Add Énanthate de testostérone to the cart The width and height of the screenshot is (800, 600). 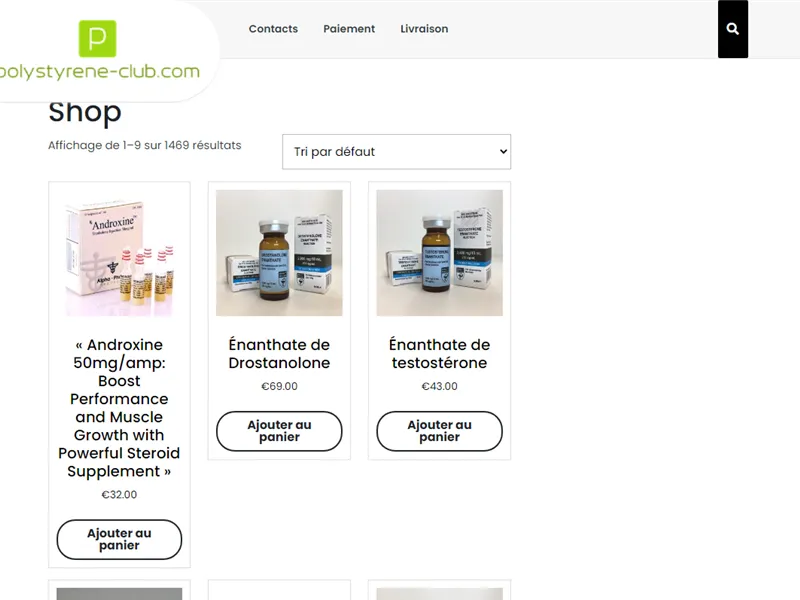439,431
